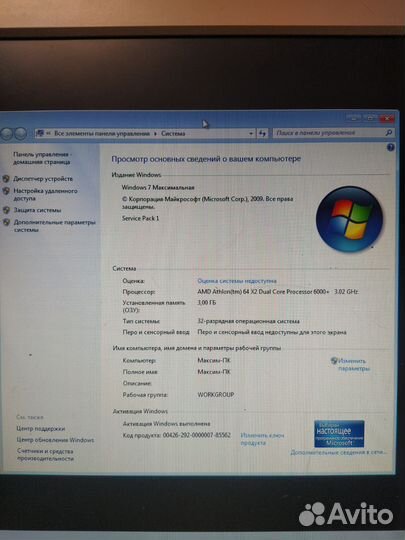Click the WORKGROUP value
This screenshot has width=405, height=540.
click(216, 395)
